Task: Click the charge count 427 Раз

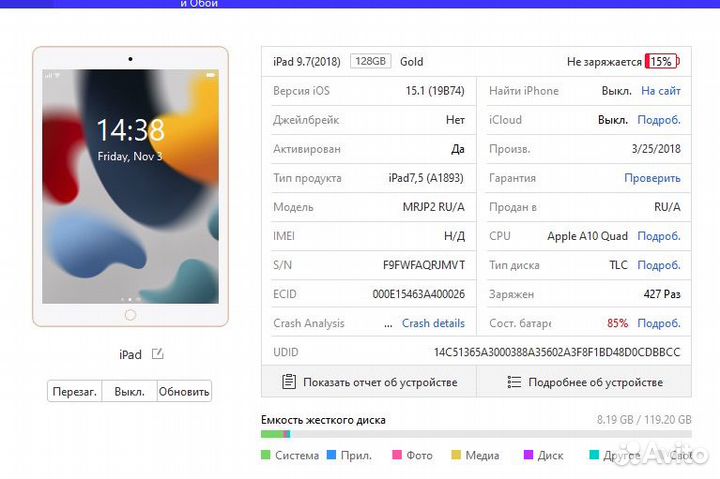Action: pyautogui.click(x=662, y=294)
